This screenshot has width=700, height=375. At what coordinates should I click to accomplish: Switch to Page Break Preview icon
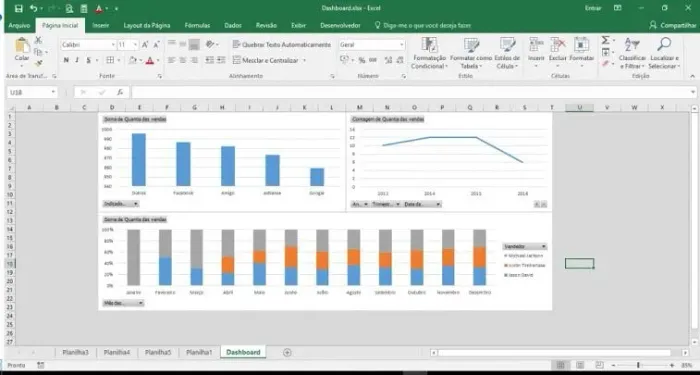pos(600,365)
